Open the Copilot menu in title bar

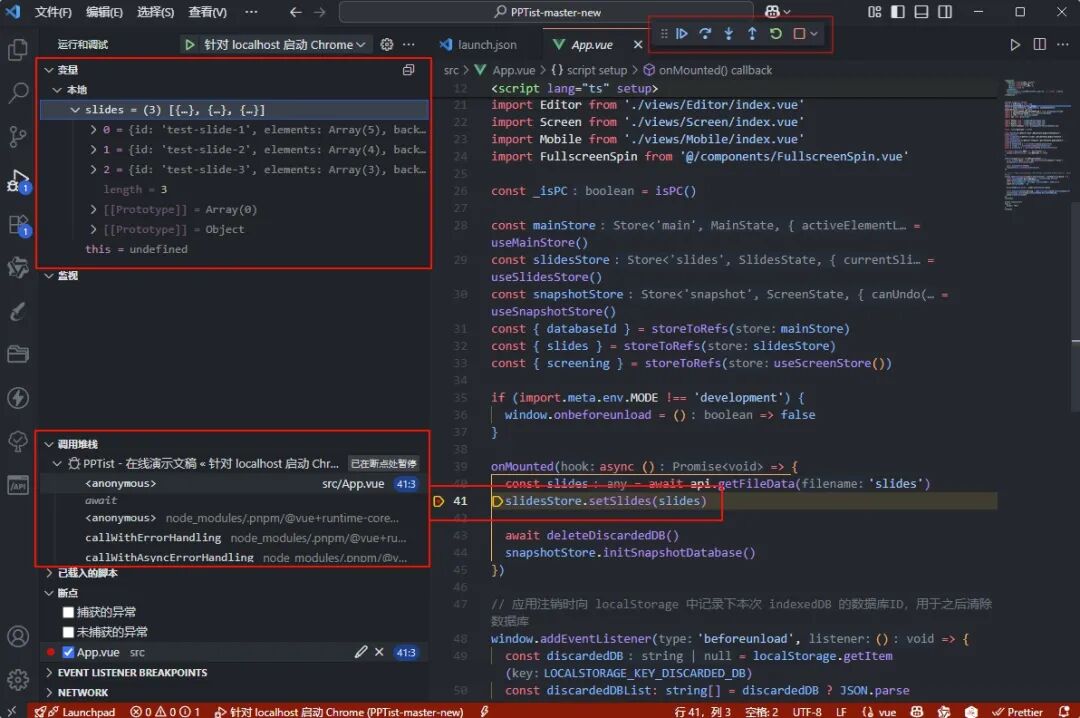pos(777,12)
